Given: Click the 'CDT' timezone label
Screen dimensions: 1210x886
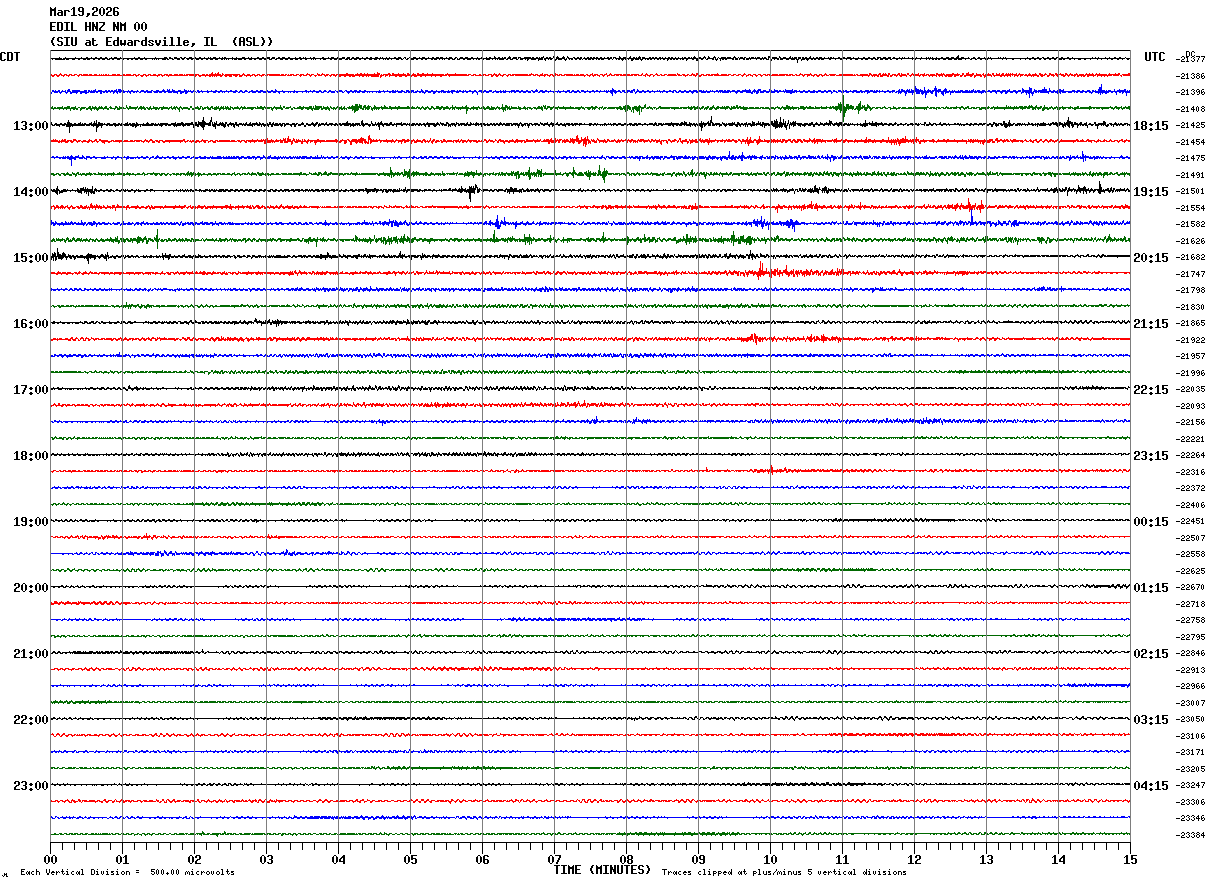Looking at the screenshot, I should pyautogui.click(x=10, y=57).
